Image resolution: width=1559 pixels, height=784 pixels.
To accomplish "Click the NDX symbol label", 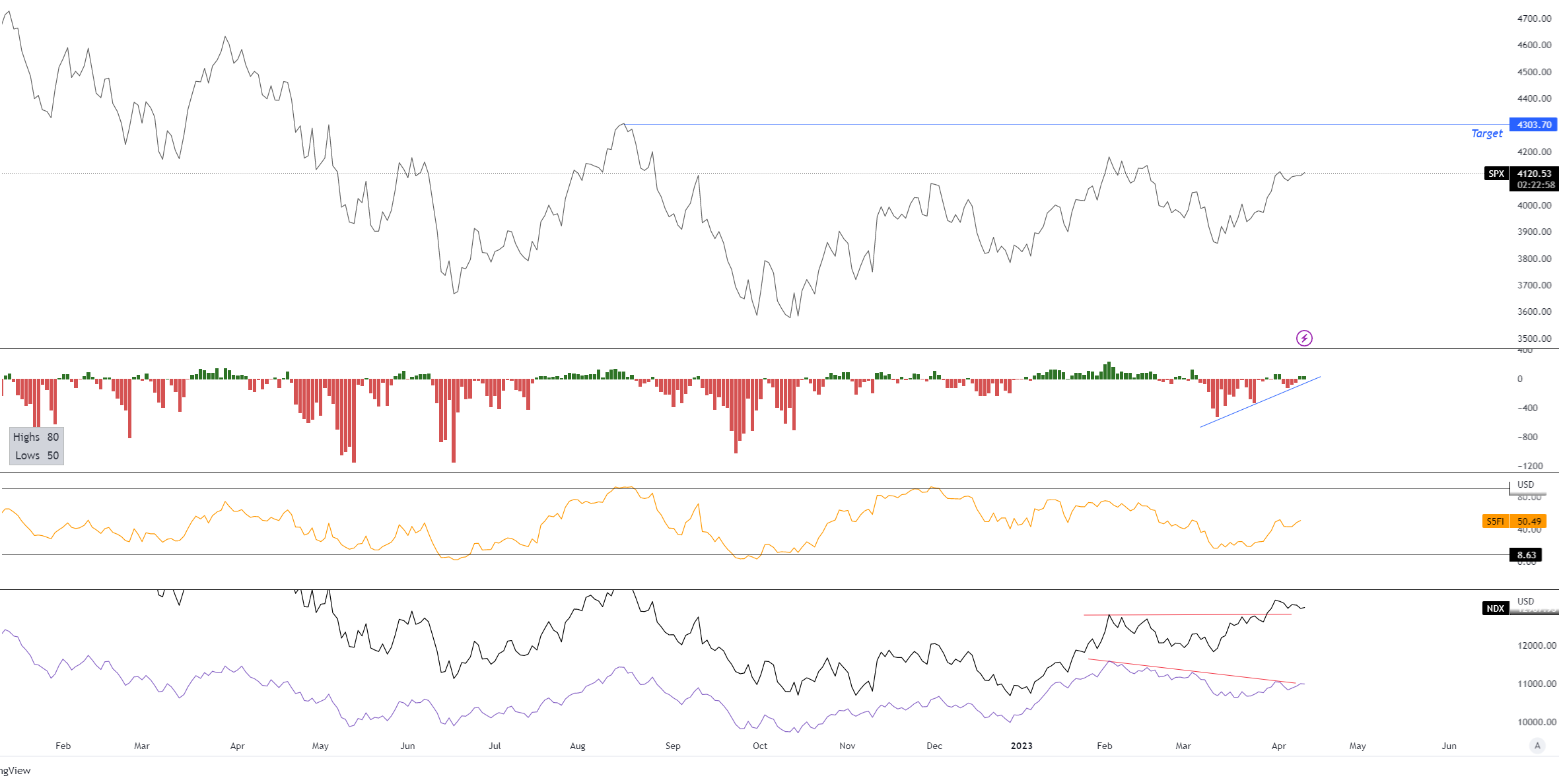I will pos(1495,608).
